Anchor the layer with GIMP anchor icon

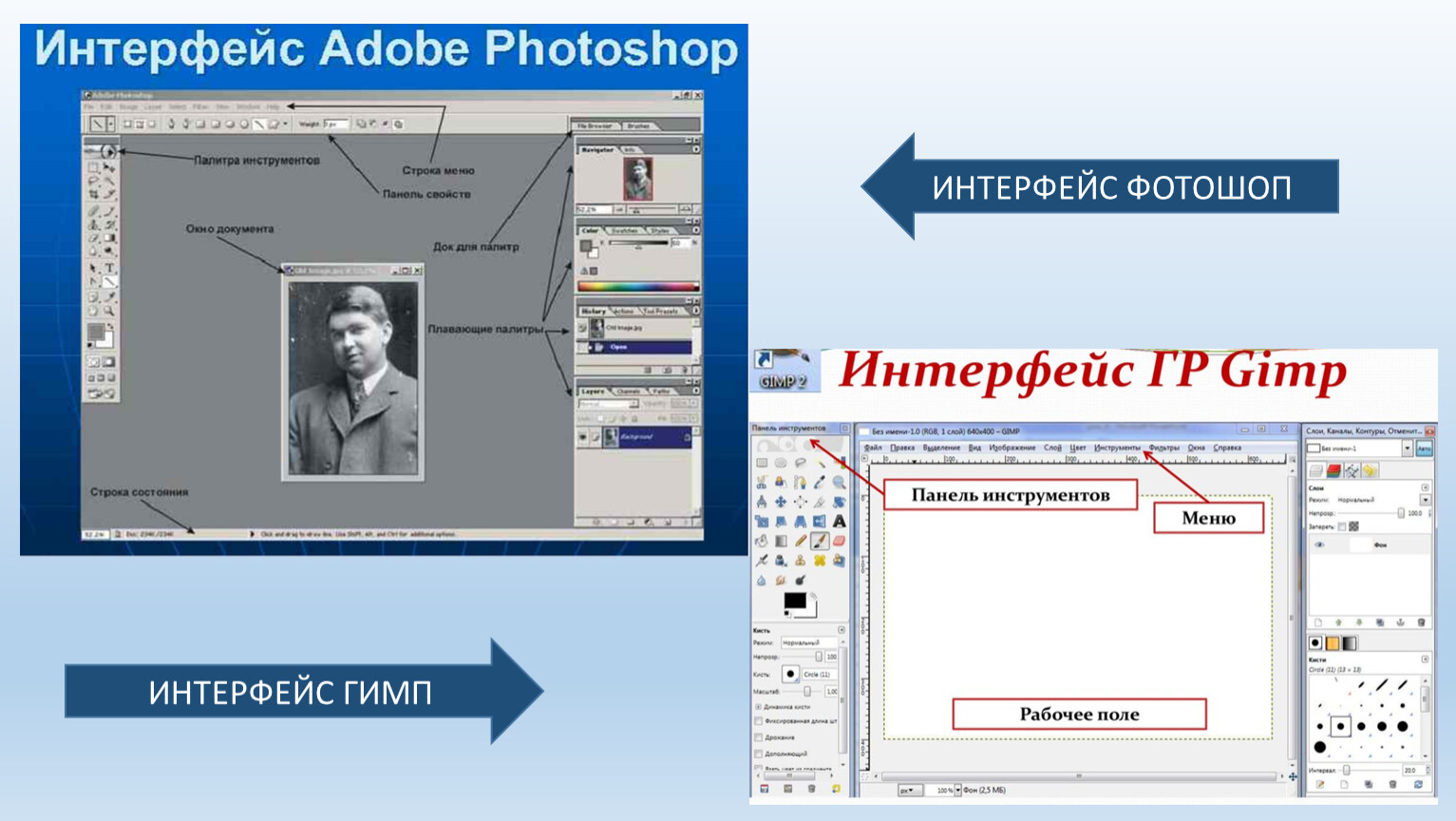pyautogui.click(x=1400, y=622)
